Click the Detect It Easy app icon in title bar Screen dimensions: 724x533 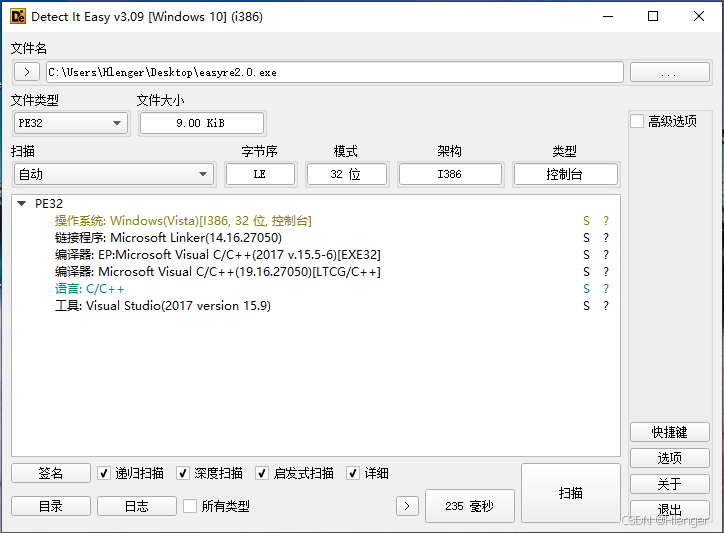point(18,17)
